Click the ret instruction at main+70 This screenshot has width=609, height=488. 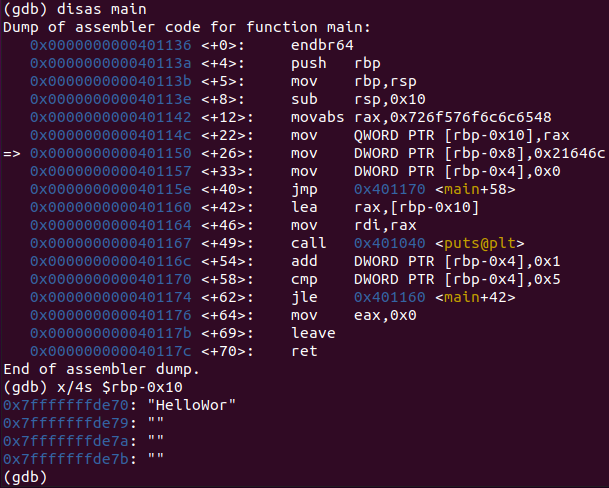click(304, 351)
